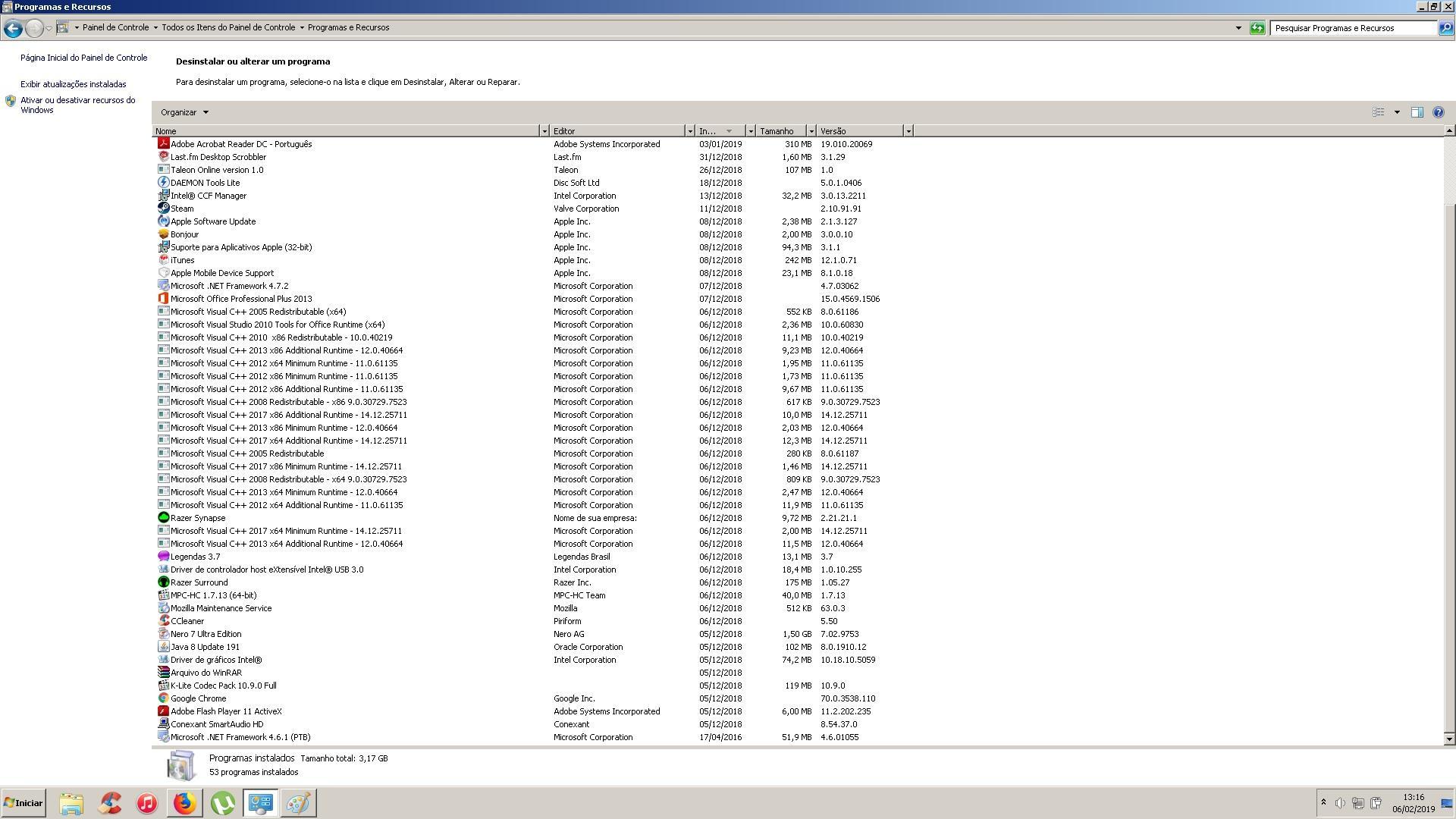Click the iTunes list entry icon
Image resolution: width=1456 pixels, height=819 pixels.
[163, 259]
